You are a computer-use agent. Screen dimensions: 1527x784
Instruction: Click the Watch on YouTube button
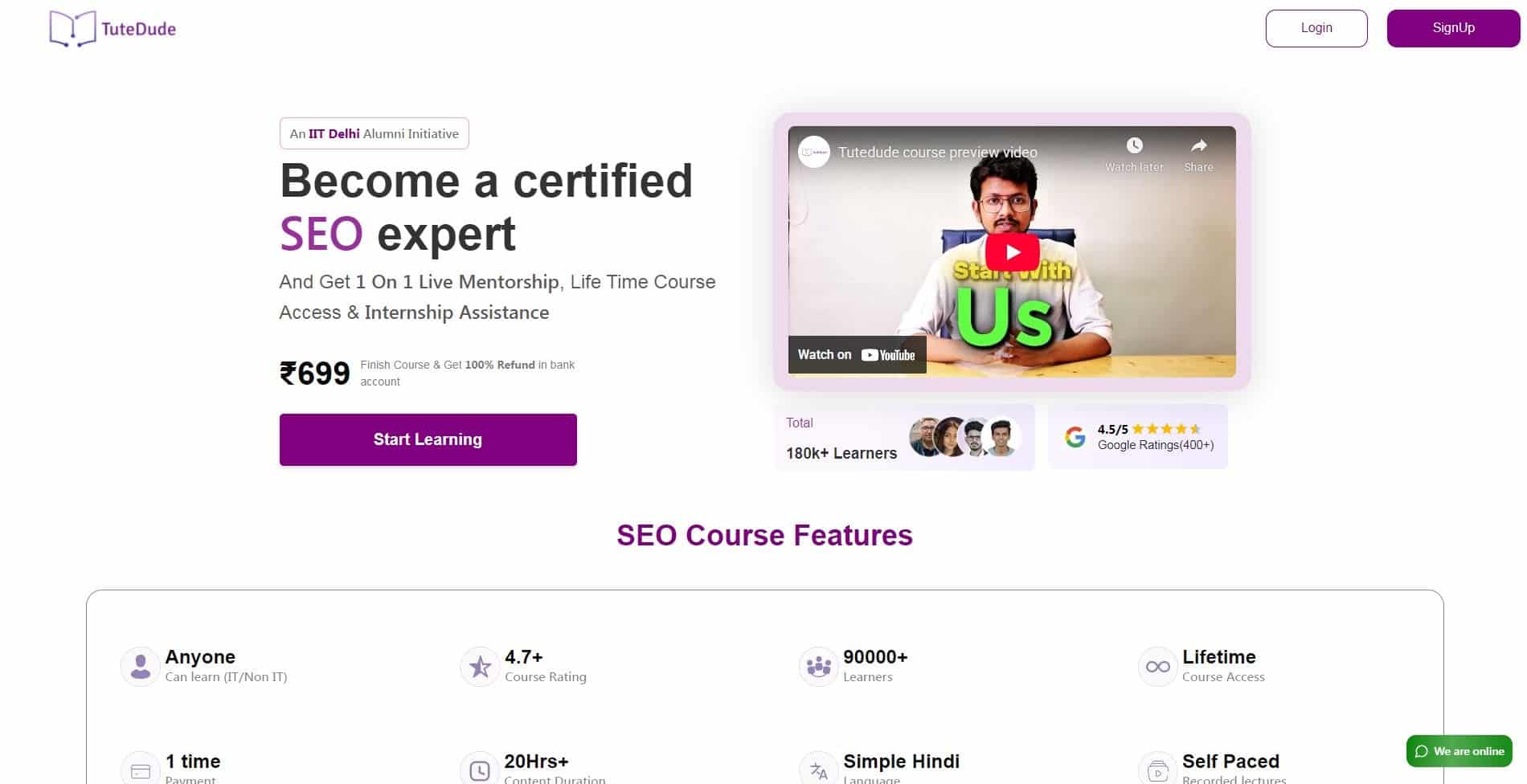857,354
